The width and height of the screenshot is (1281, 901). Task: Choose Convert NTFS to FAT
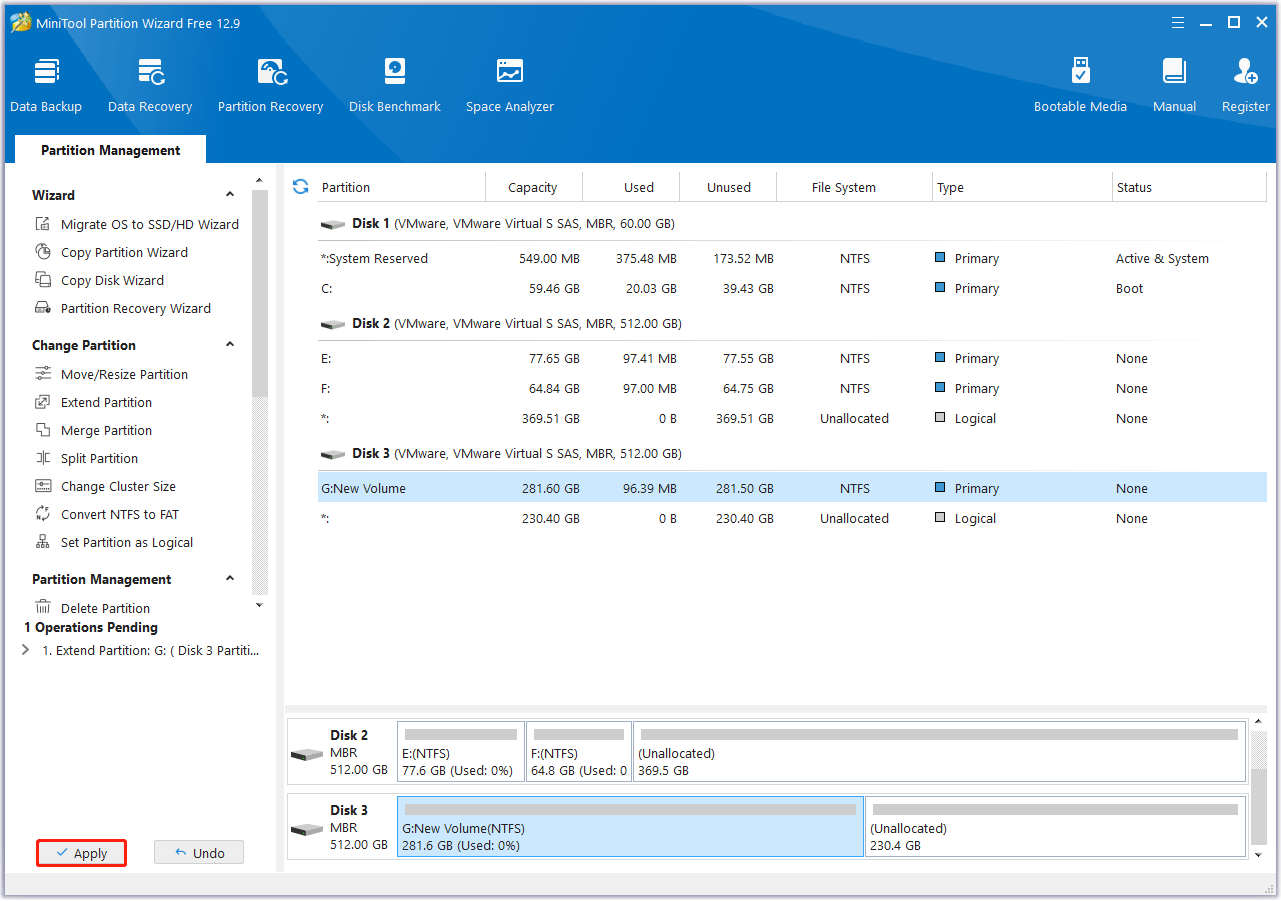click(107, 514)
